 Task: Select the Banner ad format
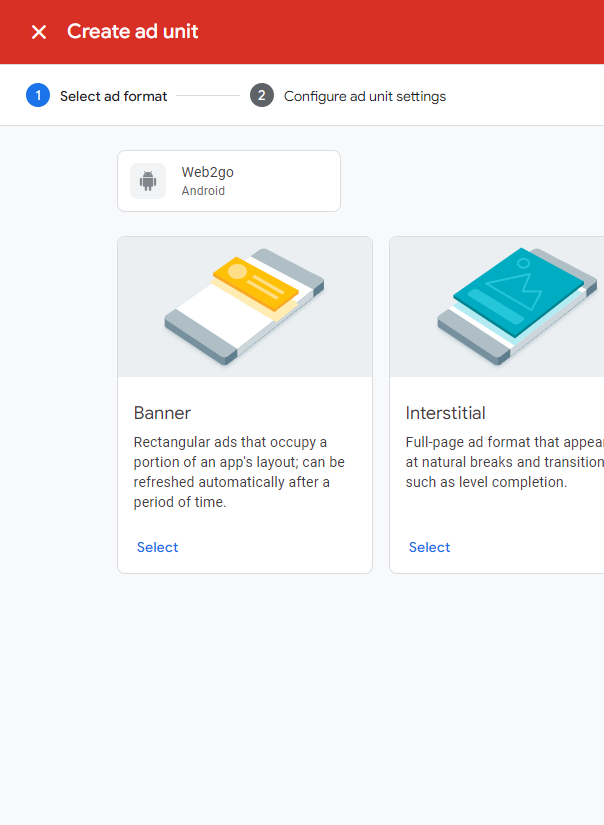pos(157,547)
